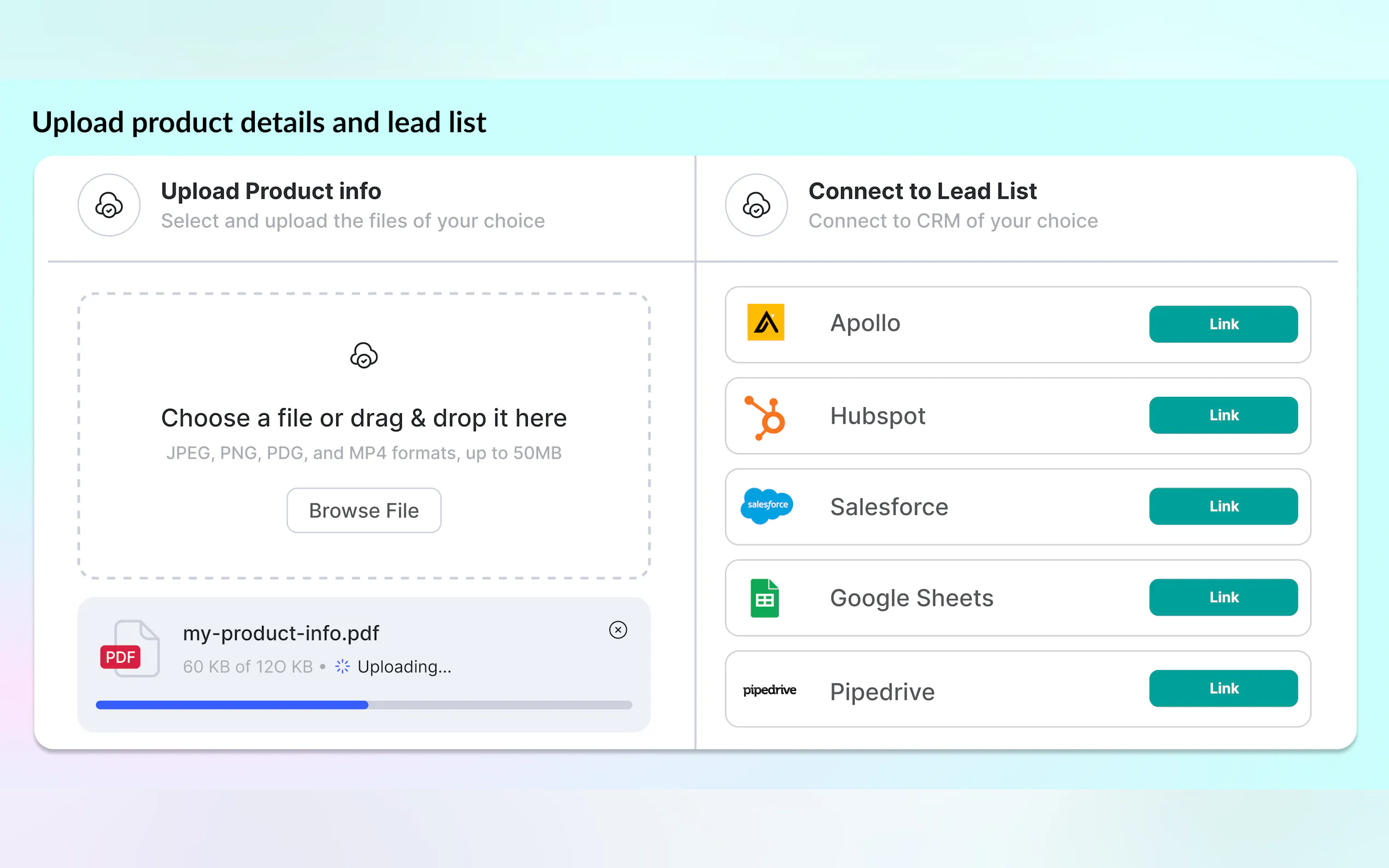The image size is (1389, 868).
Task: Click the Salesforce cloud logo
Action: (767, 506)
